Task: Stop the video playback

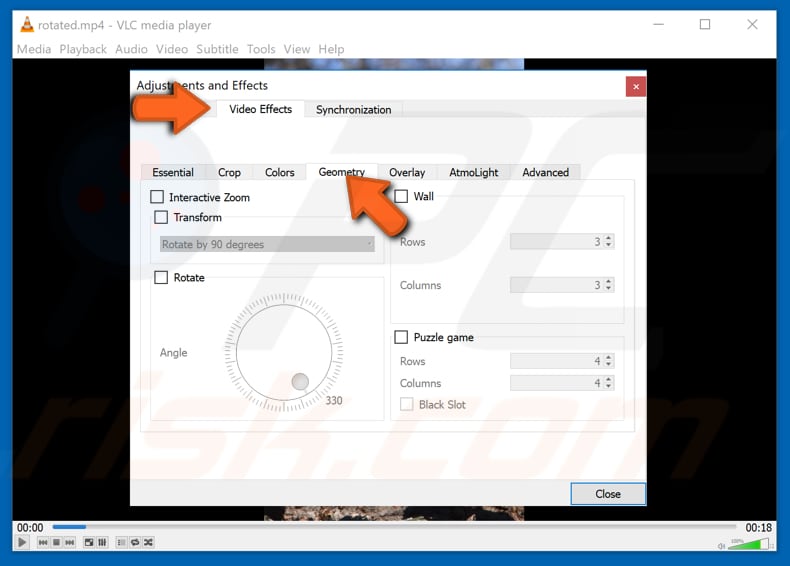Action: tap(56, 542)
